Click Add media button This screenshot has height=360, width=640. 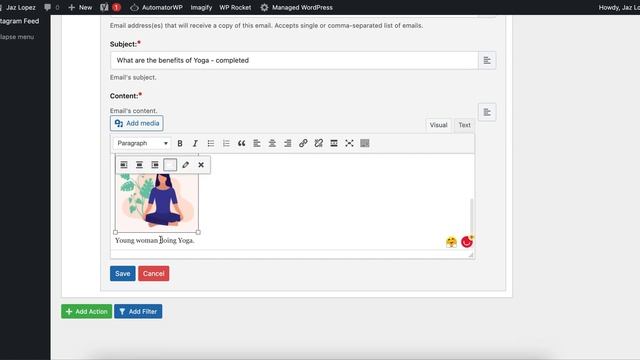(137, 123)
